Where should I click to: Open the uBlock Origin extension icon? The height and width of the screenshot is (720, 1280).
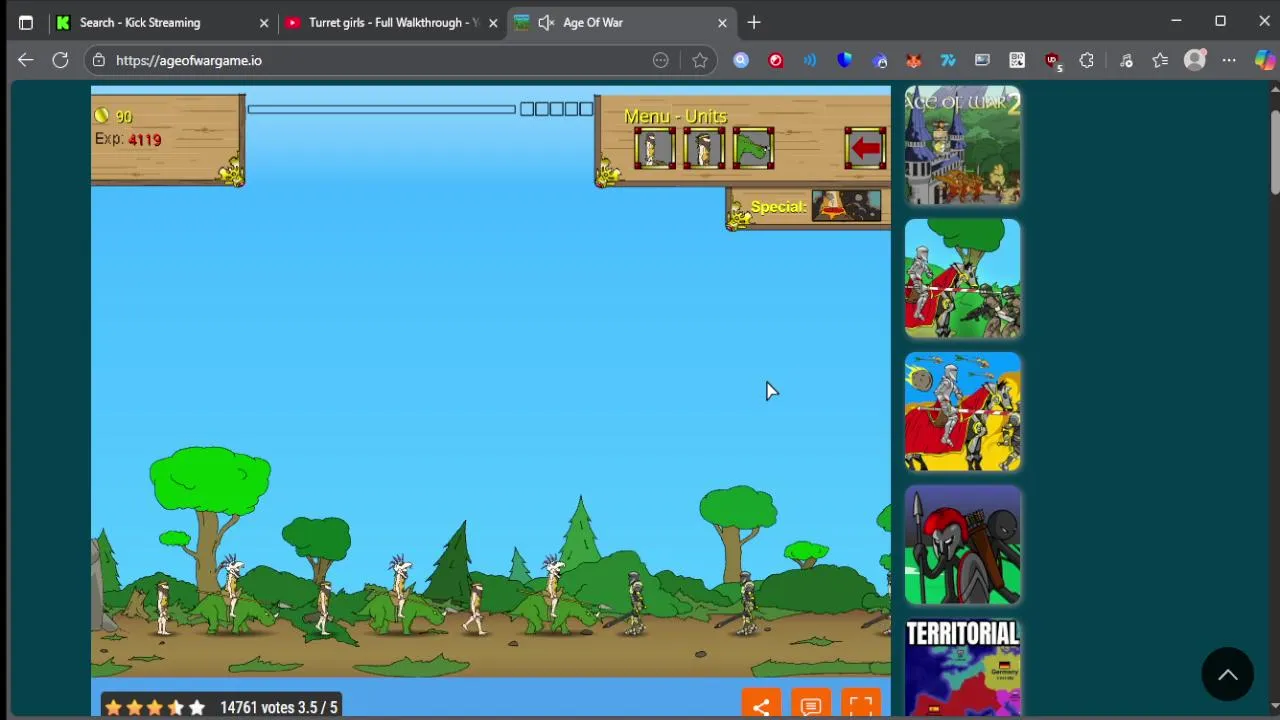pos(1051,60)
